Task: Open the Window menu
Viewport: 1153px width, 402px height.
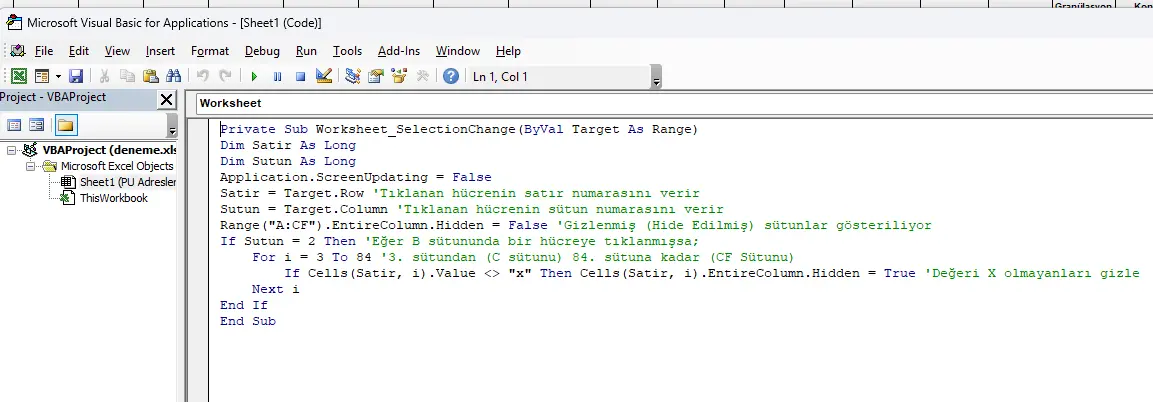Action: 457,51
